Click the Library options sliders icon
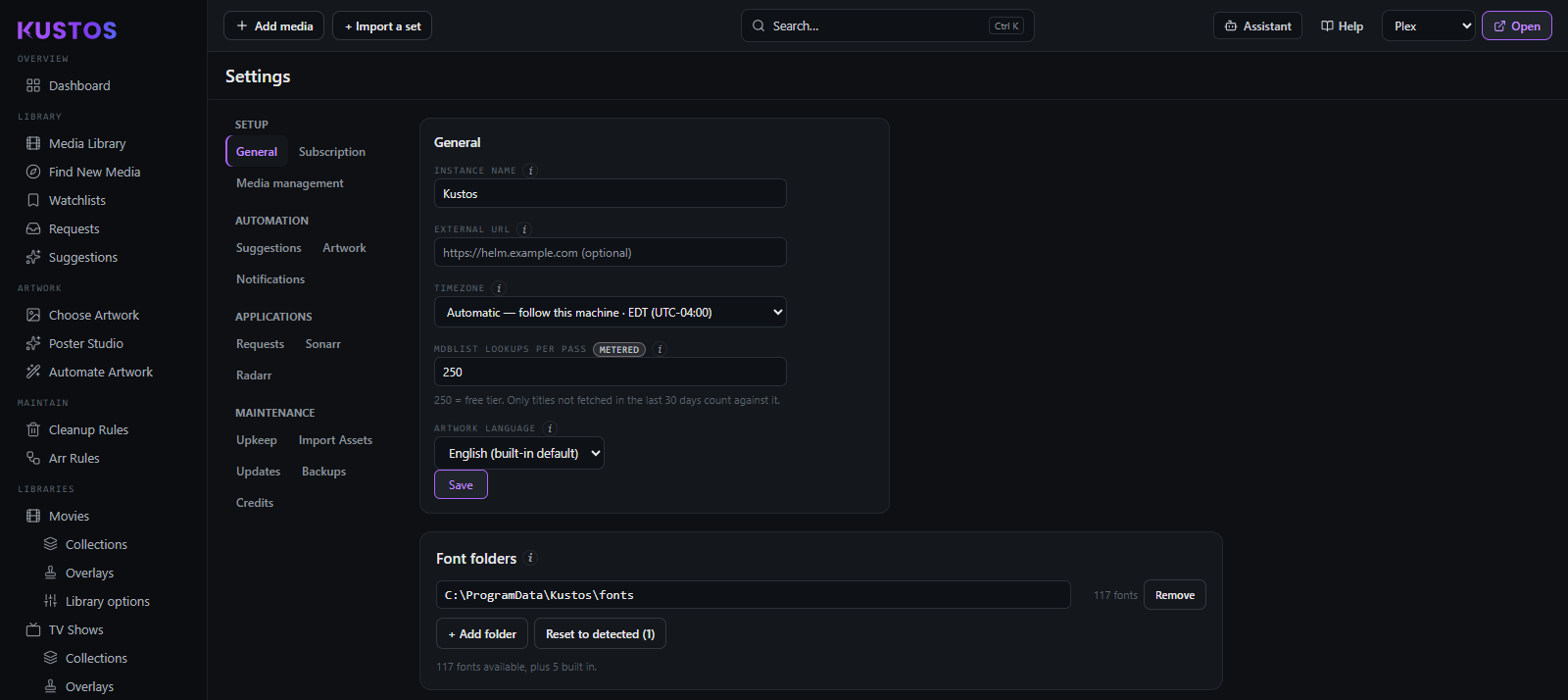1568x700 pixels. [51, 601]
